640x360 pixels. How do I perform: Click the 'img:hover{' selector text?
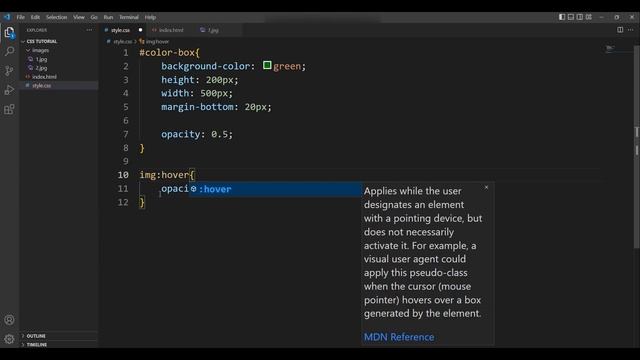(167, 175)
